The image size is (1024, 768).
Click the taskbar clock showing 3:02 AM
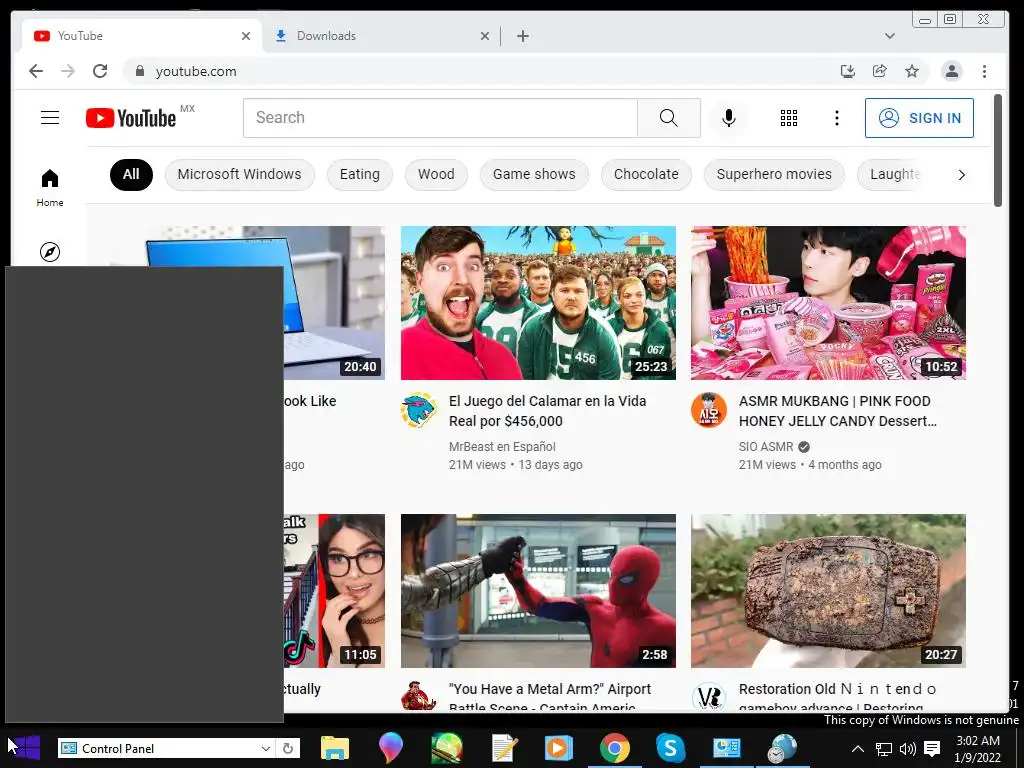point(978,749)
